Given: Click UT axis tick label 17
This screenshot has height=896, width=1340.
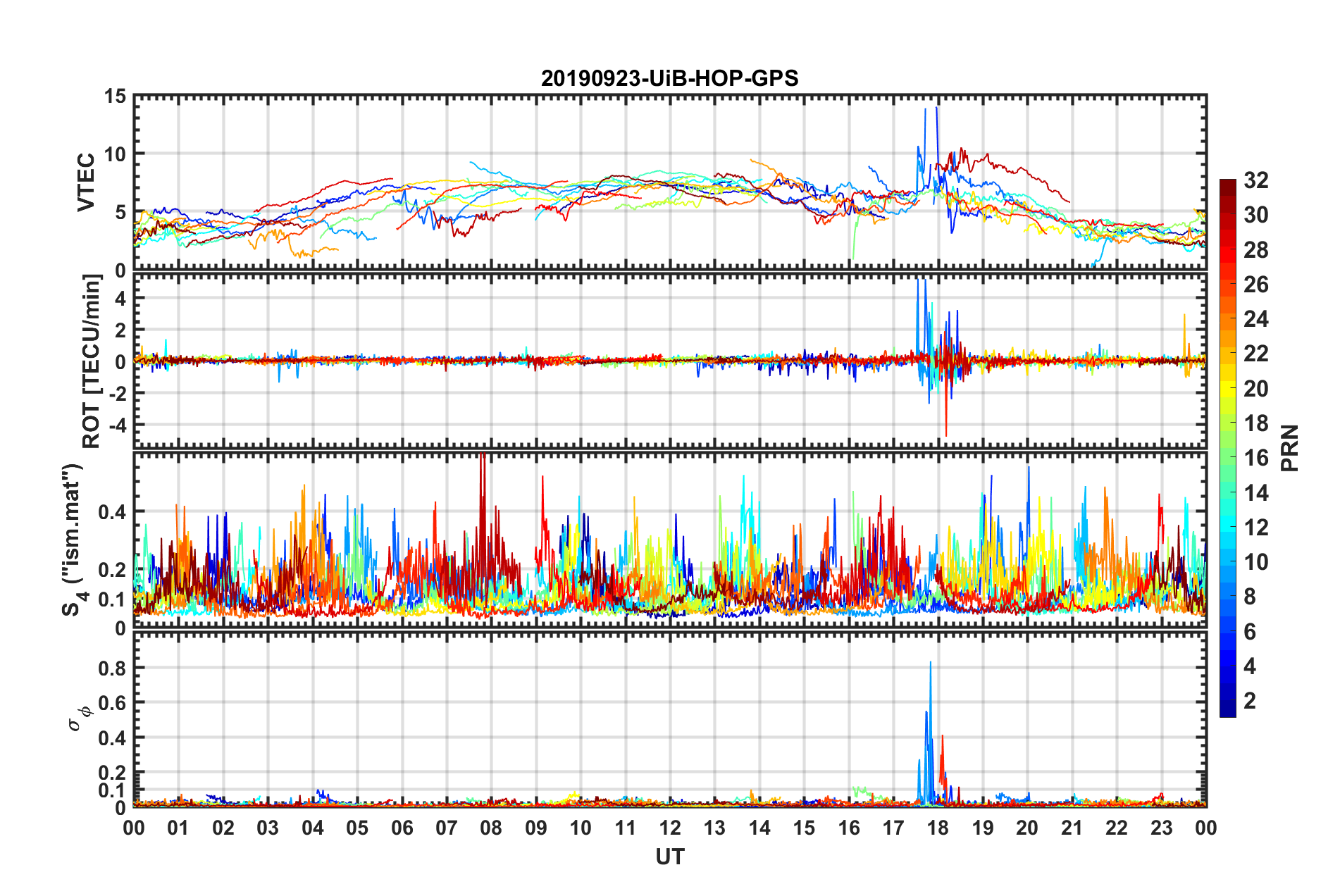Looking at the screenshot, I should click(x=893, y=828).
